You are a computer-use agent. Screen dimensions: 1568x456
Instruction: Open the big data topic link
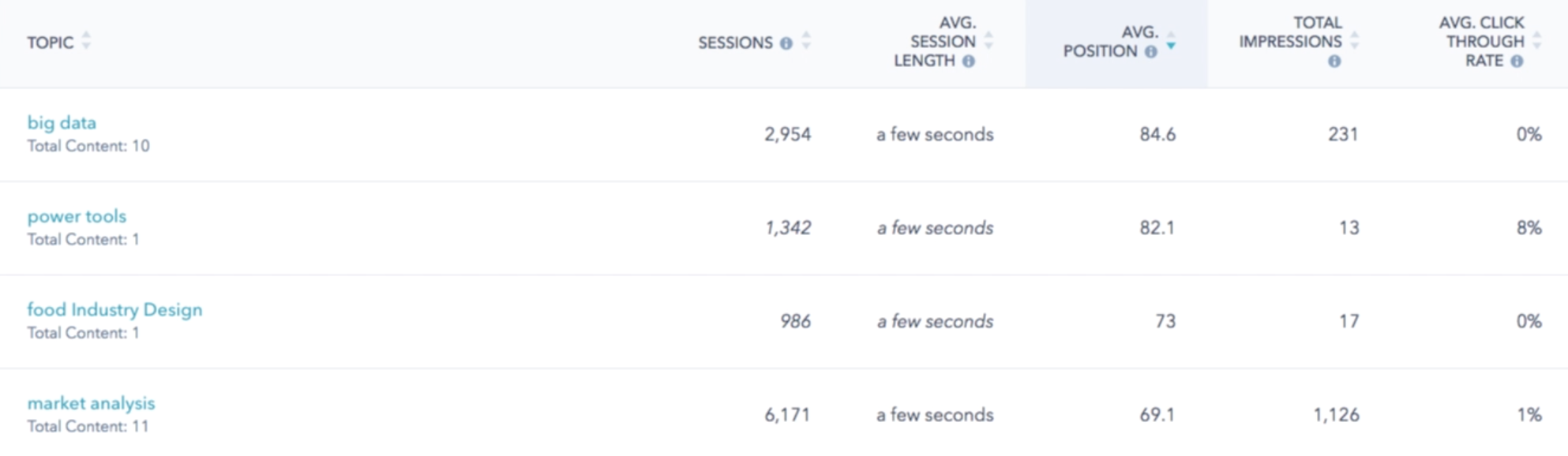62,123
